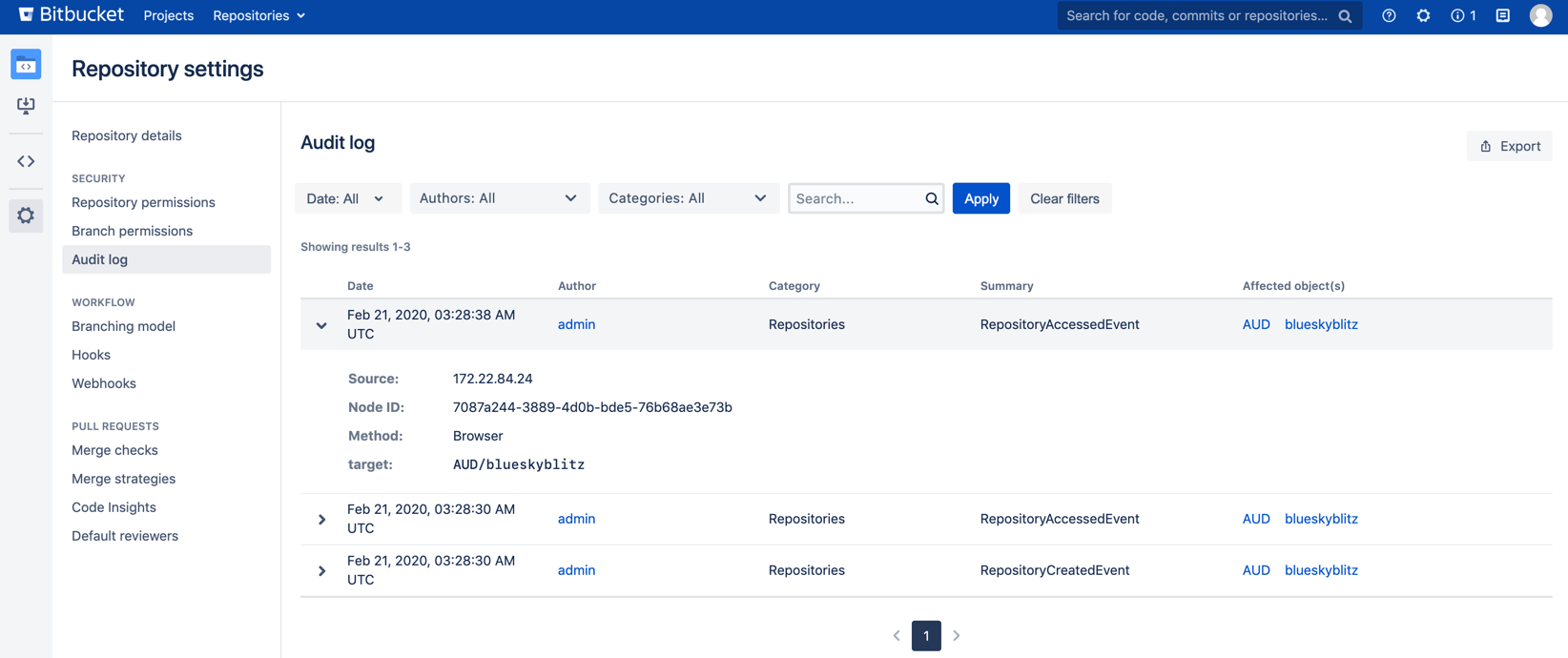Expand the RepositoryCreatedEvent audit row

pos(321,571)
